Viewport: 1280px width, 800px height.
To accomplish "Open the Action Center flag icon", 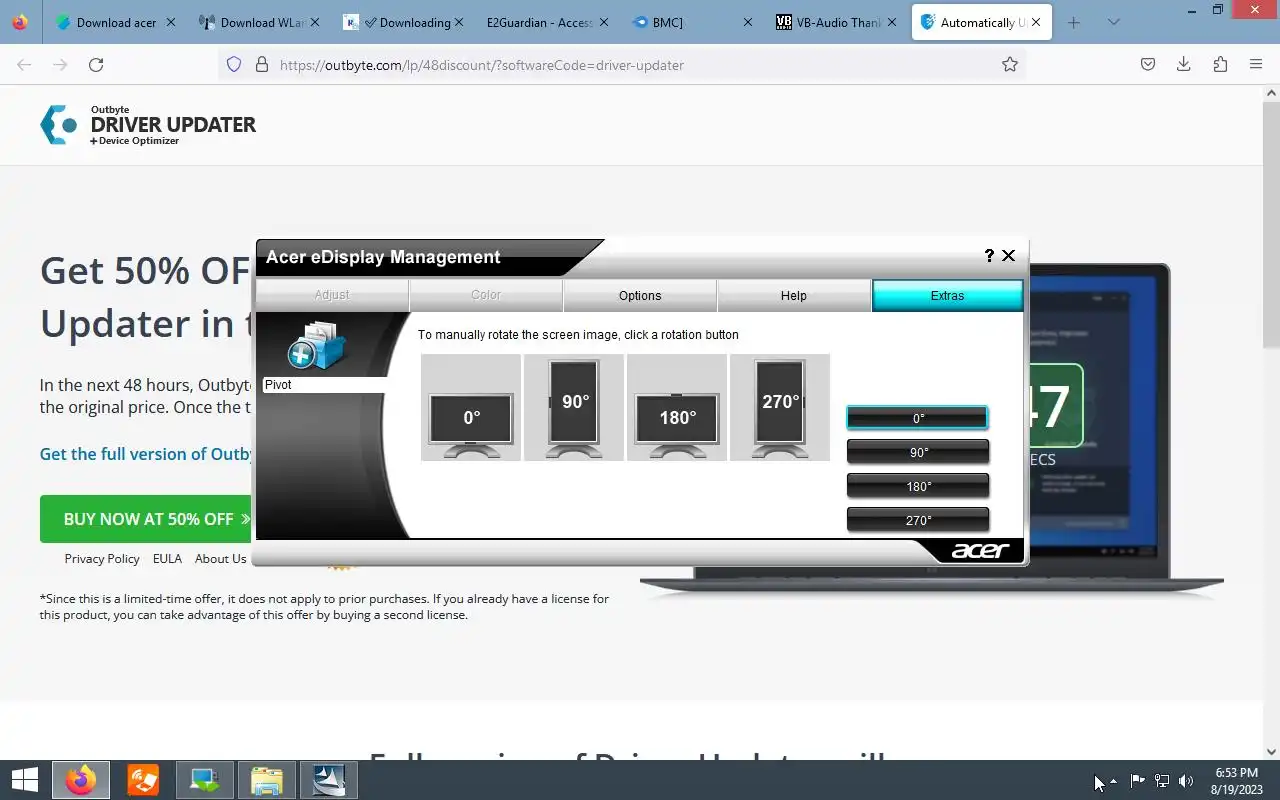I will click(x=1138, y=781).
